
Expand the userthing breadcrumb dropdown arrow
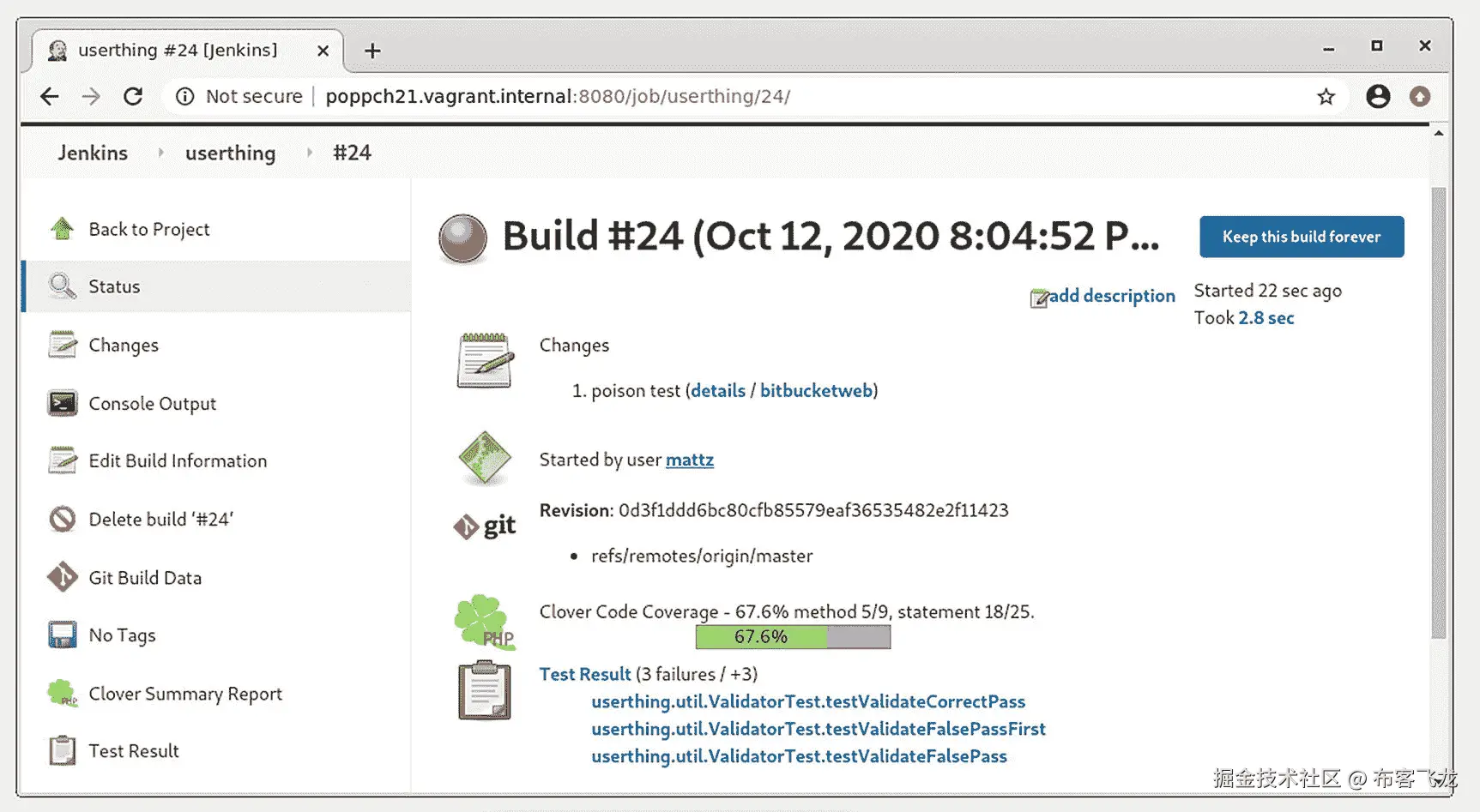pyautogui.click(x=309, y=153)
